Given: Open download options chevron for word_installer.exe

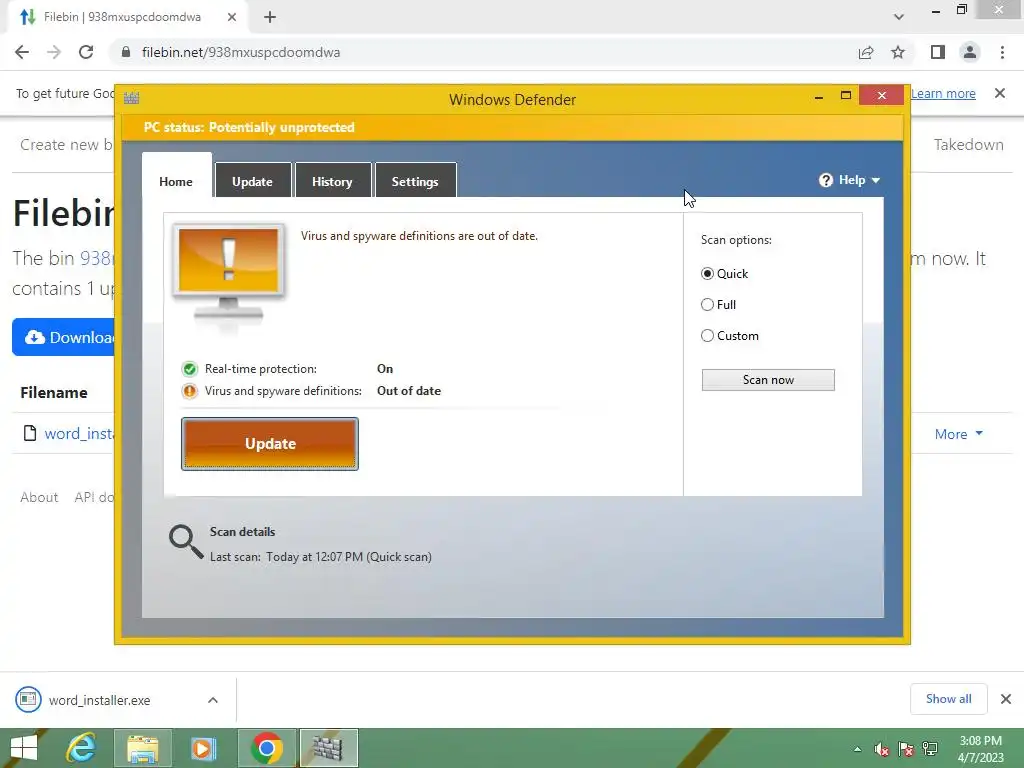Looking at the screenshot, I should [x=213, y=700].
